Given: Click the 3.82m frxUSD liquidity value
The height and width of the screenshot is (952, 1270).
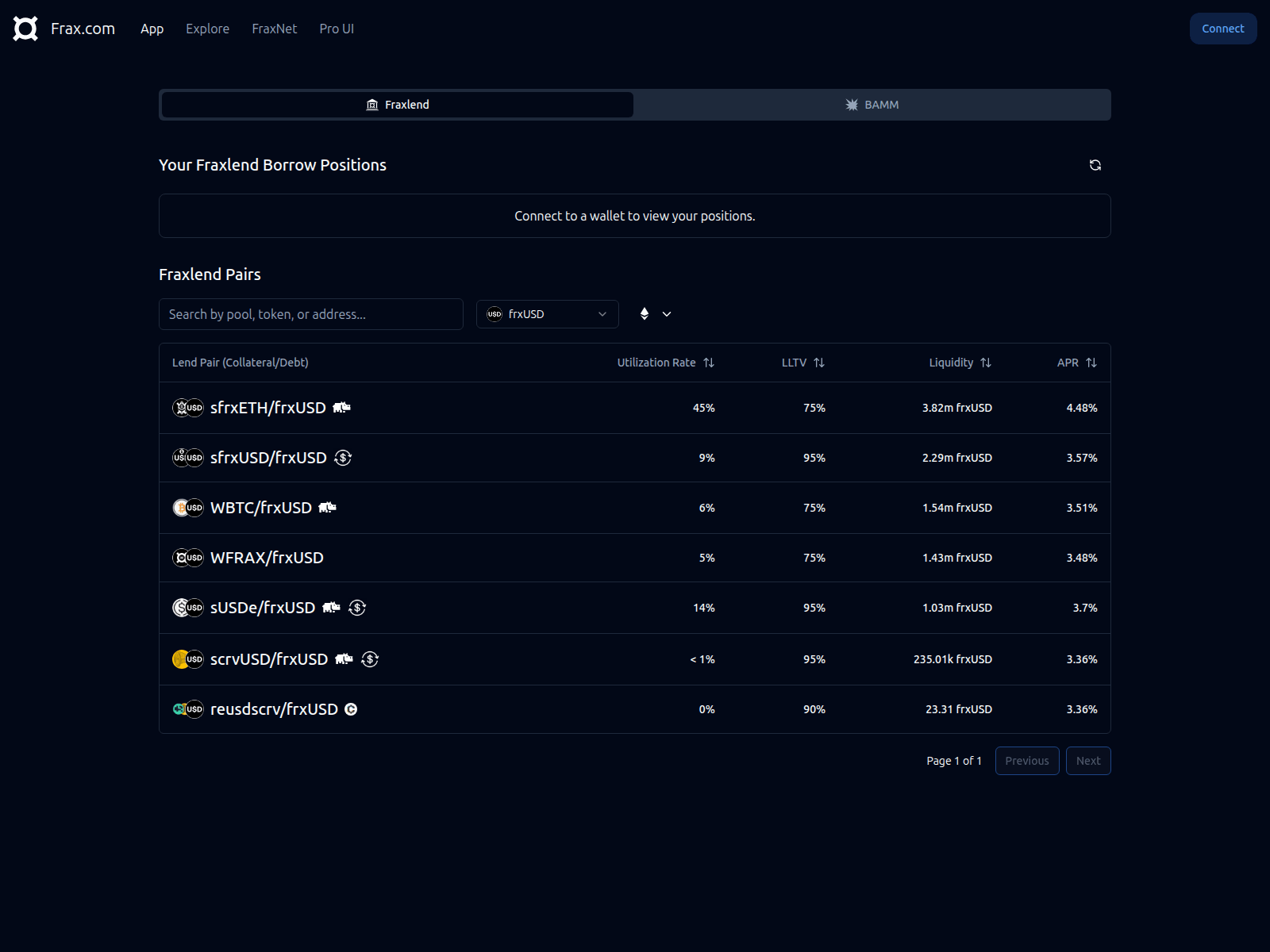Looking at the screenshot, I should point(957,408).
